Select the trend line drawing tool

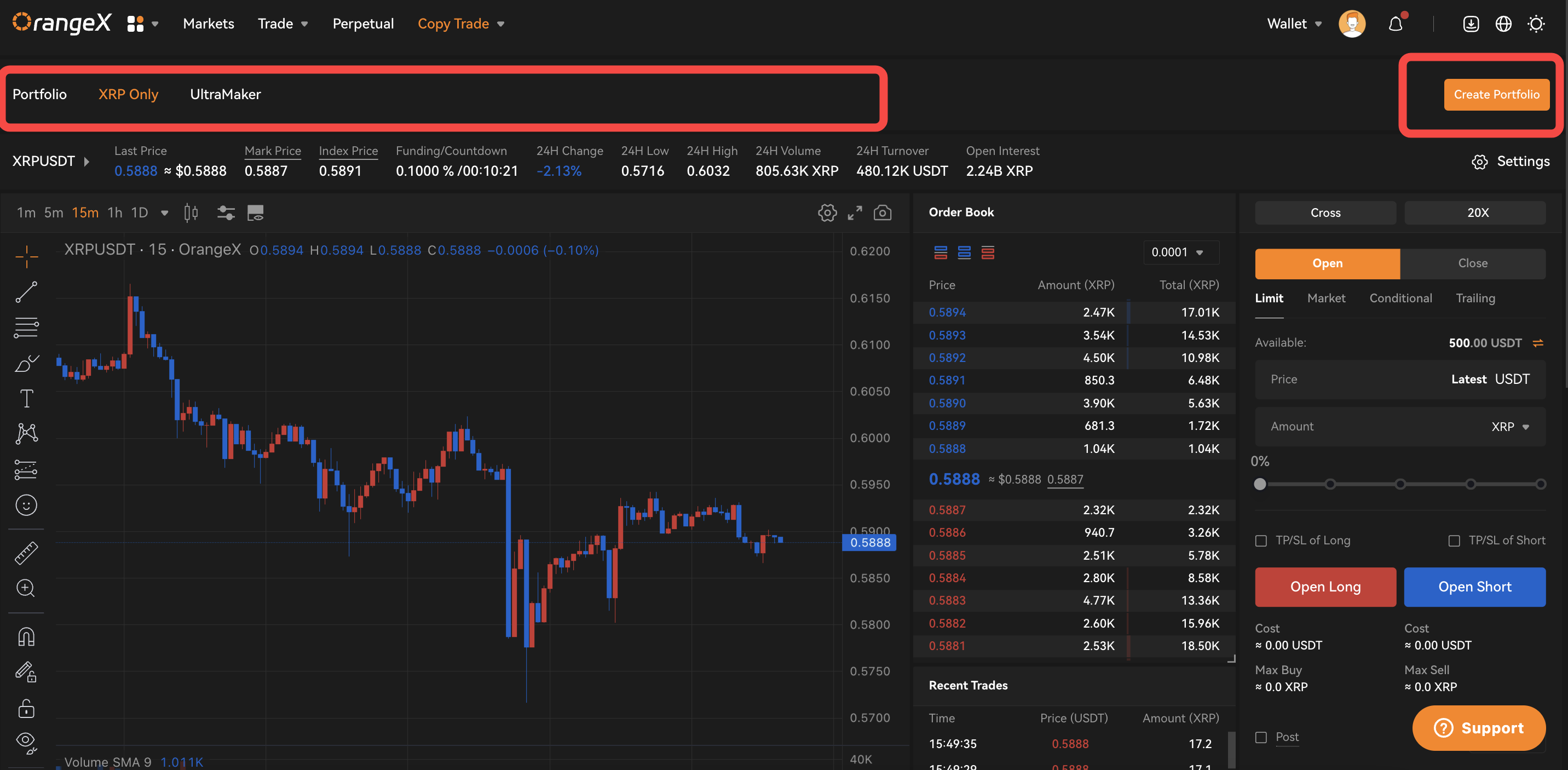pyautogui.click(x=26, y=292)
